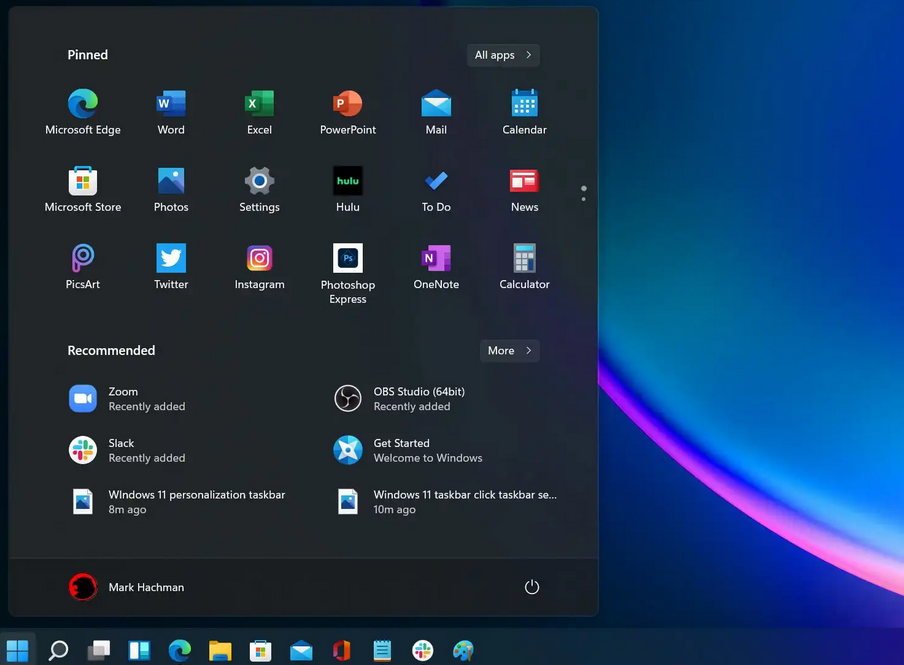904x665 pixels.
Task: Launch Office from the taskbar
Action: pos(341,651)
